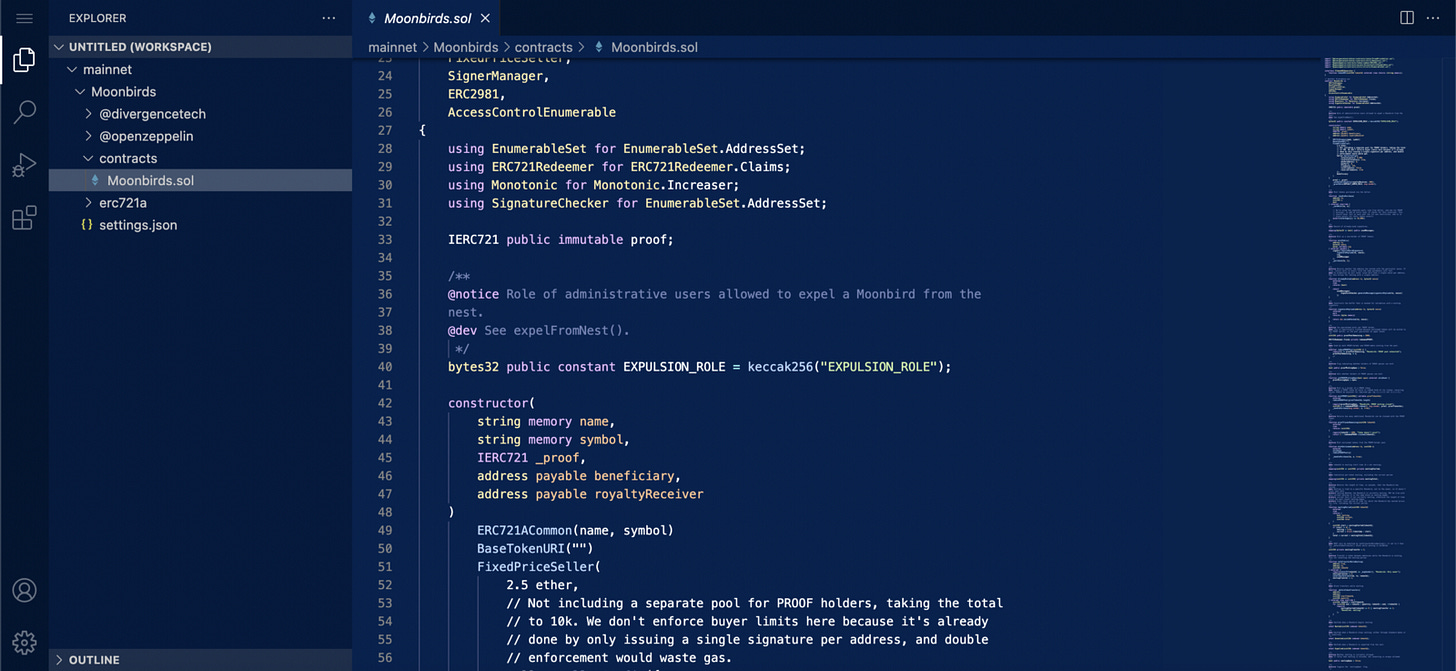Viewport: 1456px width, 671px height.
Task: Click mainnet in the breadcrumb
Action: tap(392, 47)
